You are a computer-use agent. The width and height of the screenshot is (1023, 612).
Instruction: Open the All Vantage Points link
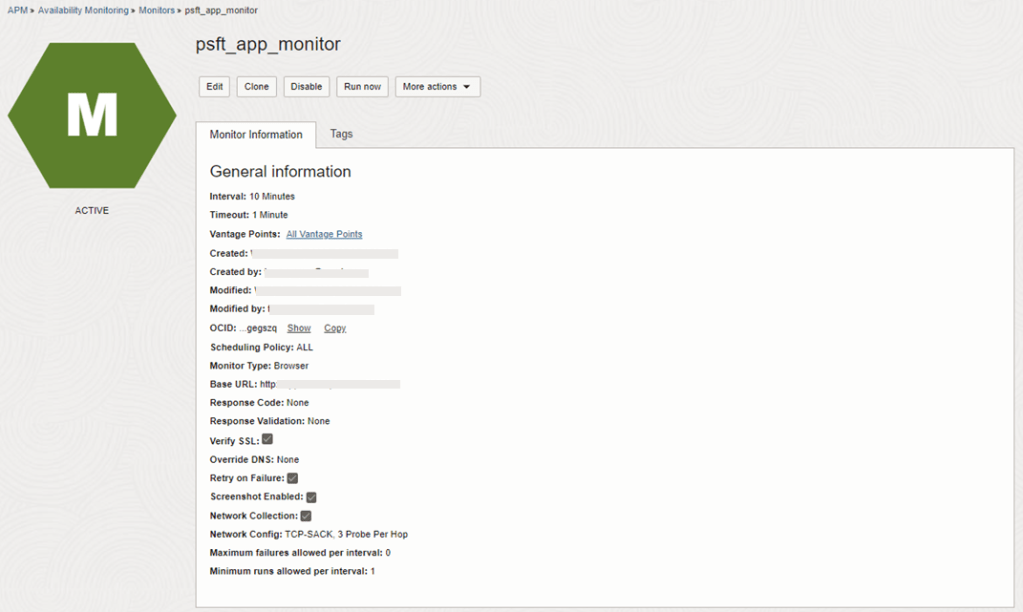coord(324,234)
